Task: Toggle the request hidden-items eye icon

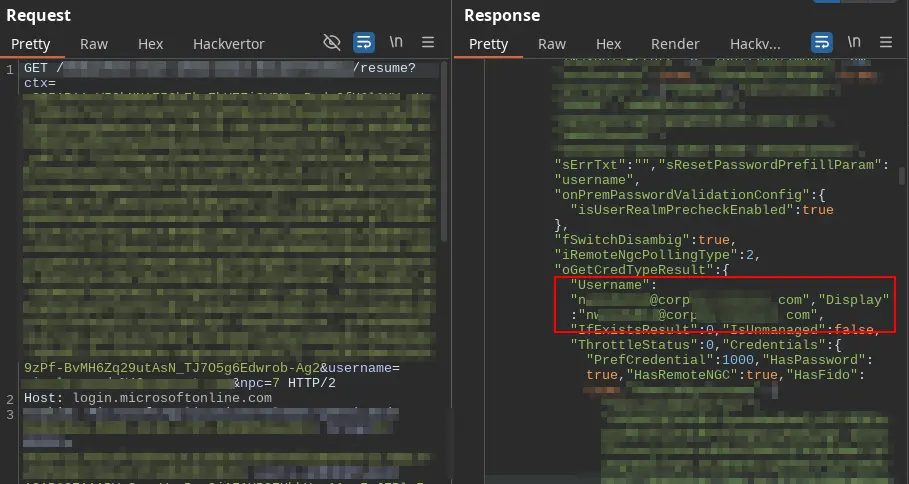Action: [x=332, y=43]
